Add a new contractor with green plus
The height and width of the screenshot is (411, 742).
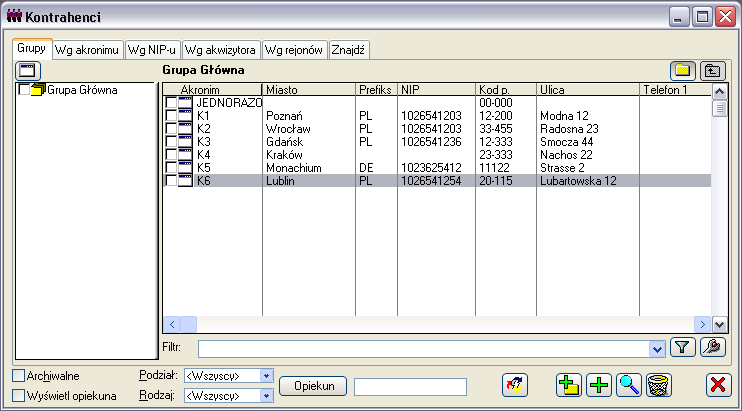click(599, 385)
